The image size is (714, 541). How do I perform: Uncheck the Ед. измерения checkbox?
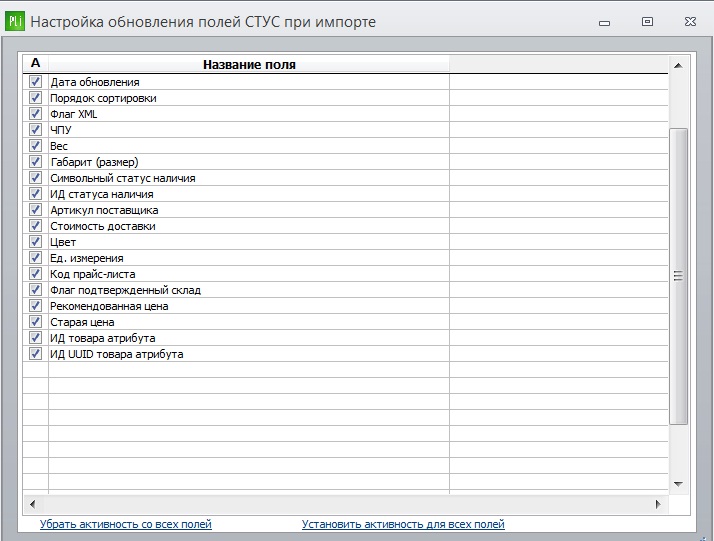click(x=35, y=258)
